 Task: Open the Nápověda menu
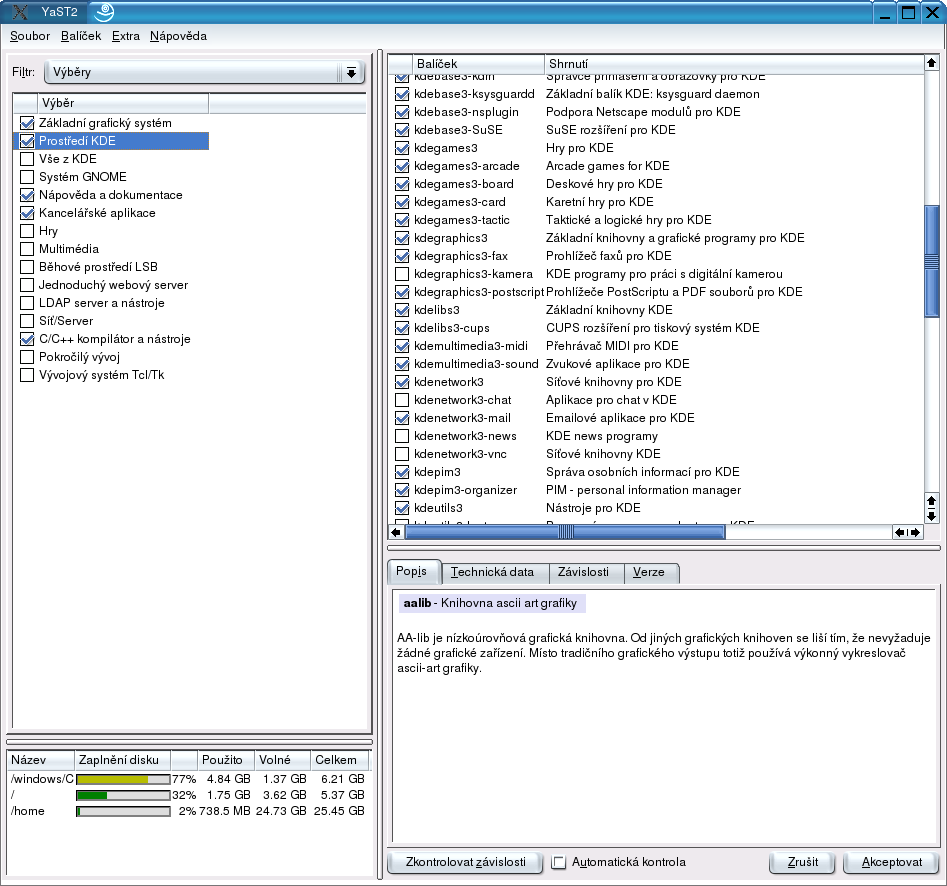(178, 36)
